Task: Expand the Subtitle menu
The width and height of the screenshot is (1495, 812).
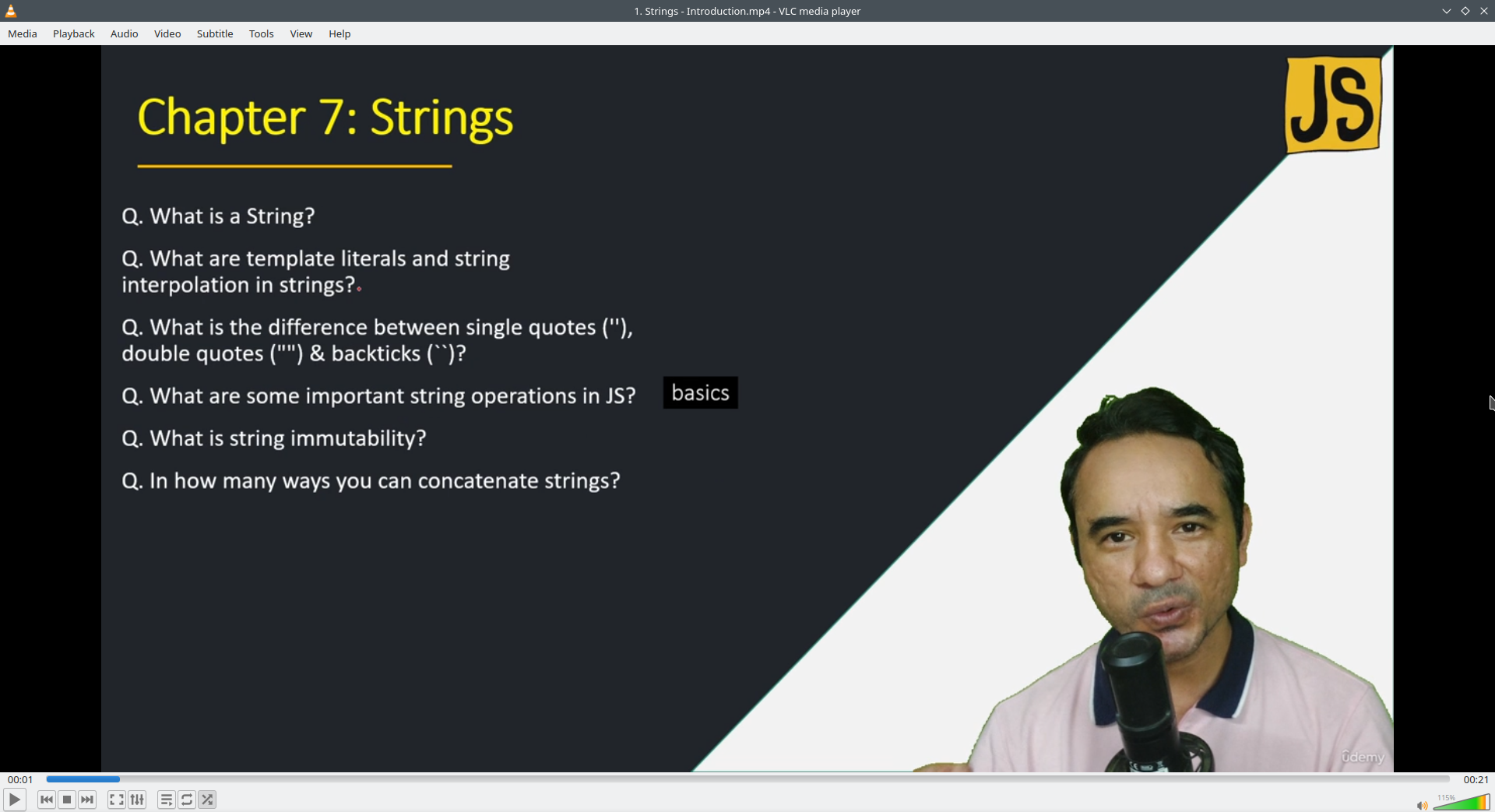Action: click(215, 33)
